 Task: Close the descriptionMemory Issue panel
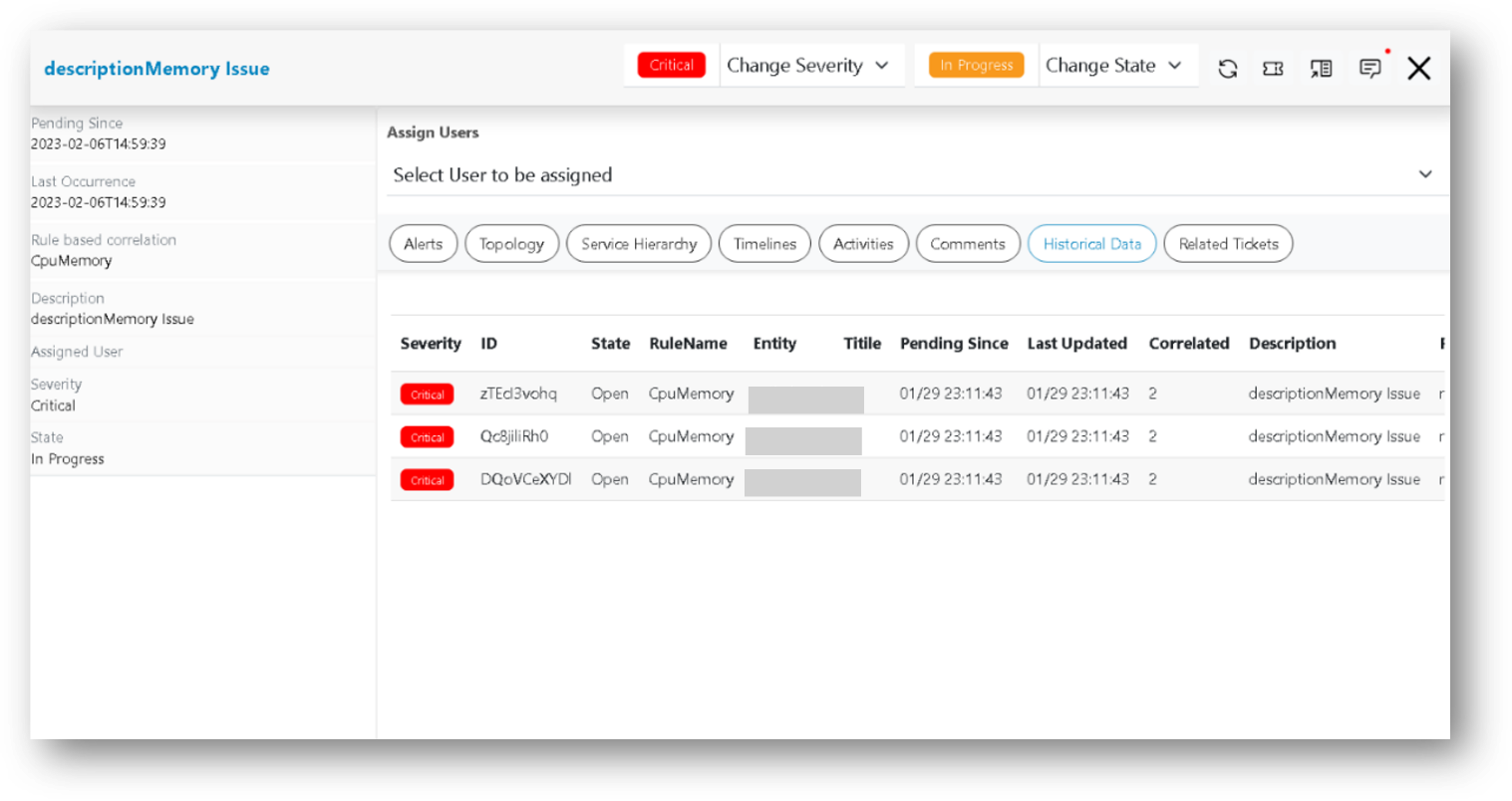coord(1419,68)
